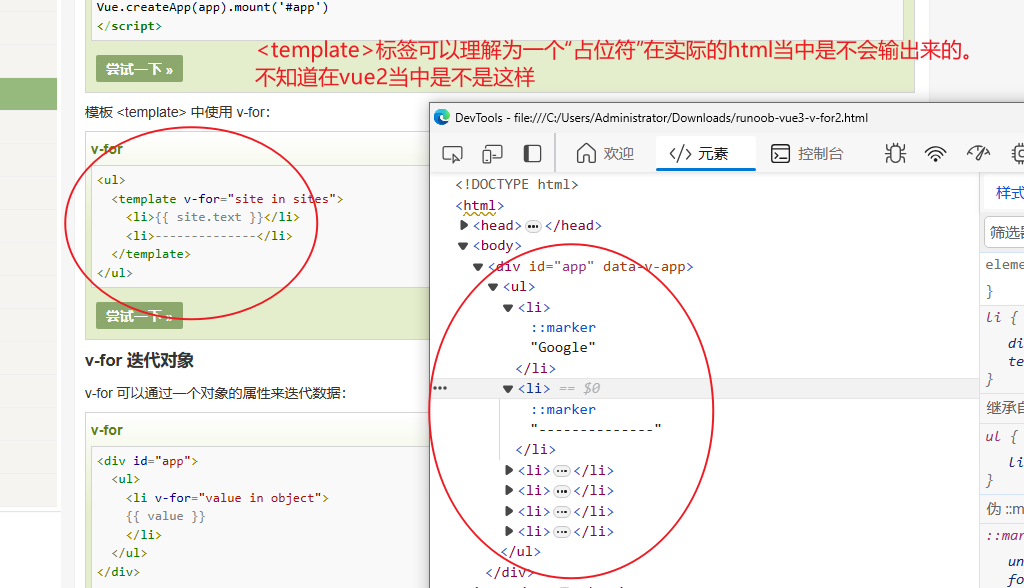1024x588 pixels.
Task: Click the ellipsis in the third collapsed li
Action: 562,512
